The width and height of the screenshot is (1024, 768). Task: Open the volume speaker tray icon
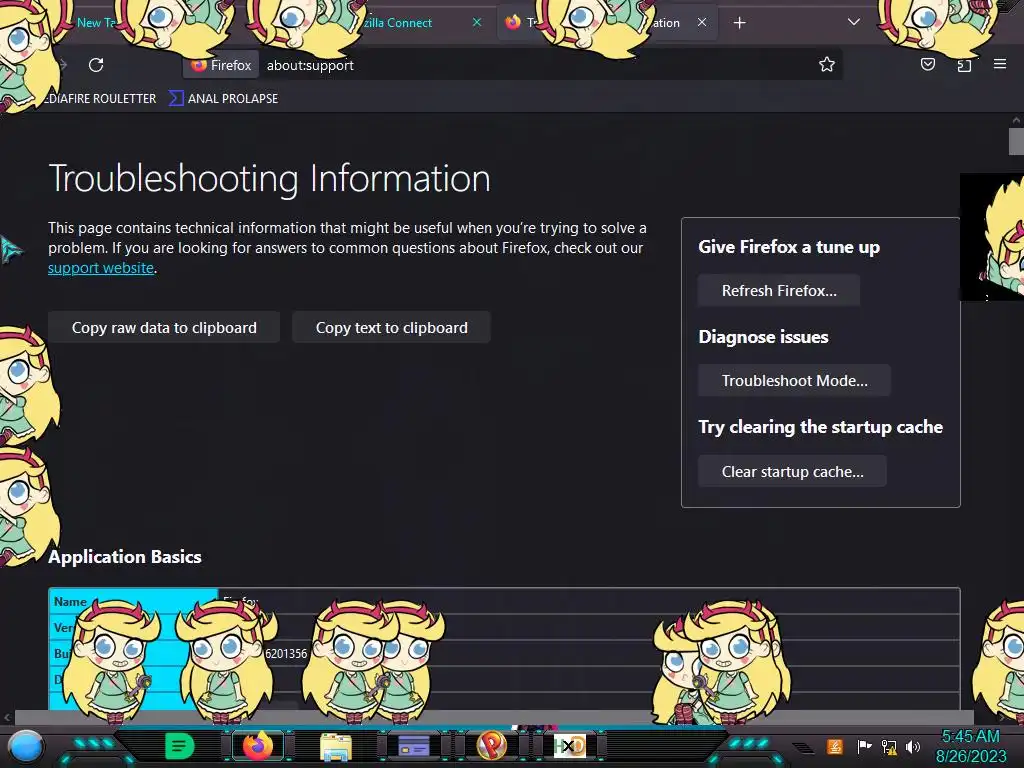pyautogui.click(x=913, y=746)
